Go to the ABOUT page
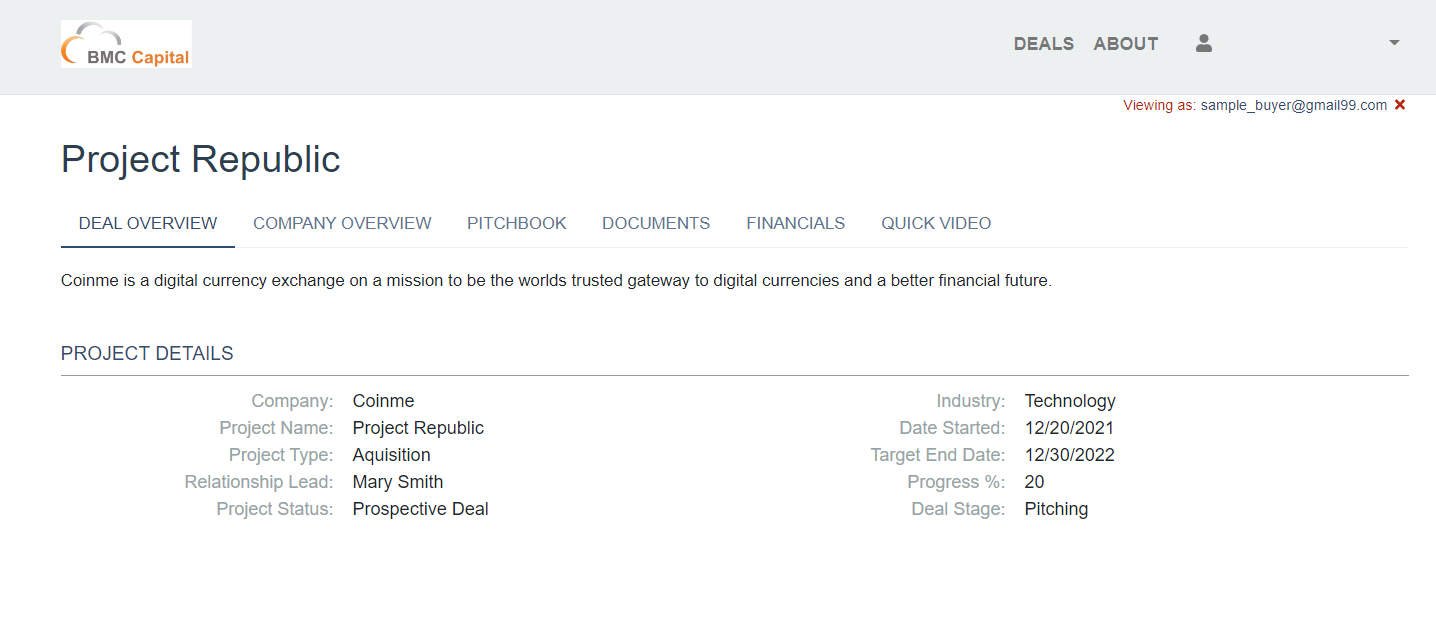Image resolution: width=1436 pixels, height=625 pixels. [1126, 44]
